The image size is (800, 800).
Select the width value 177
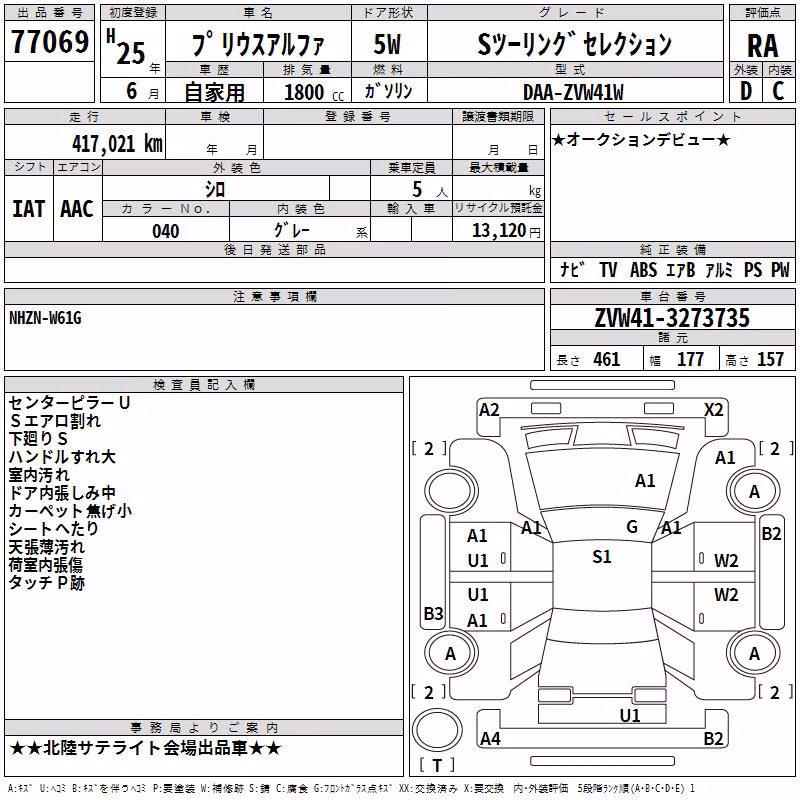click(x=690, y=359)
